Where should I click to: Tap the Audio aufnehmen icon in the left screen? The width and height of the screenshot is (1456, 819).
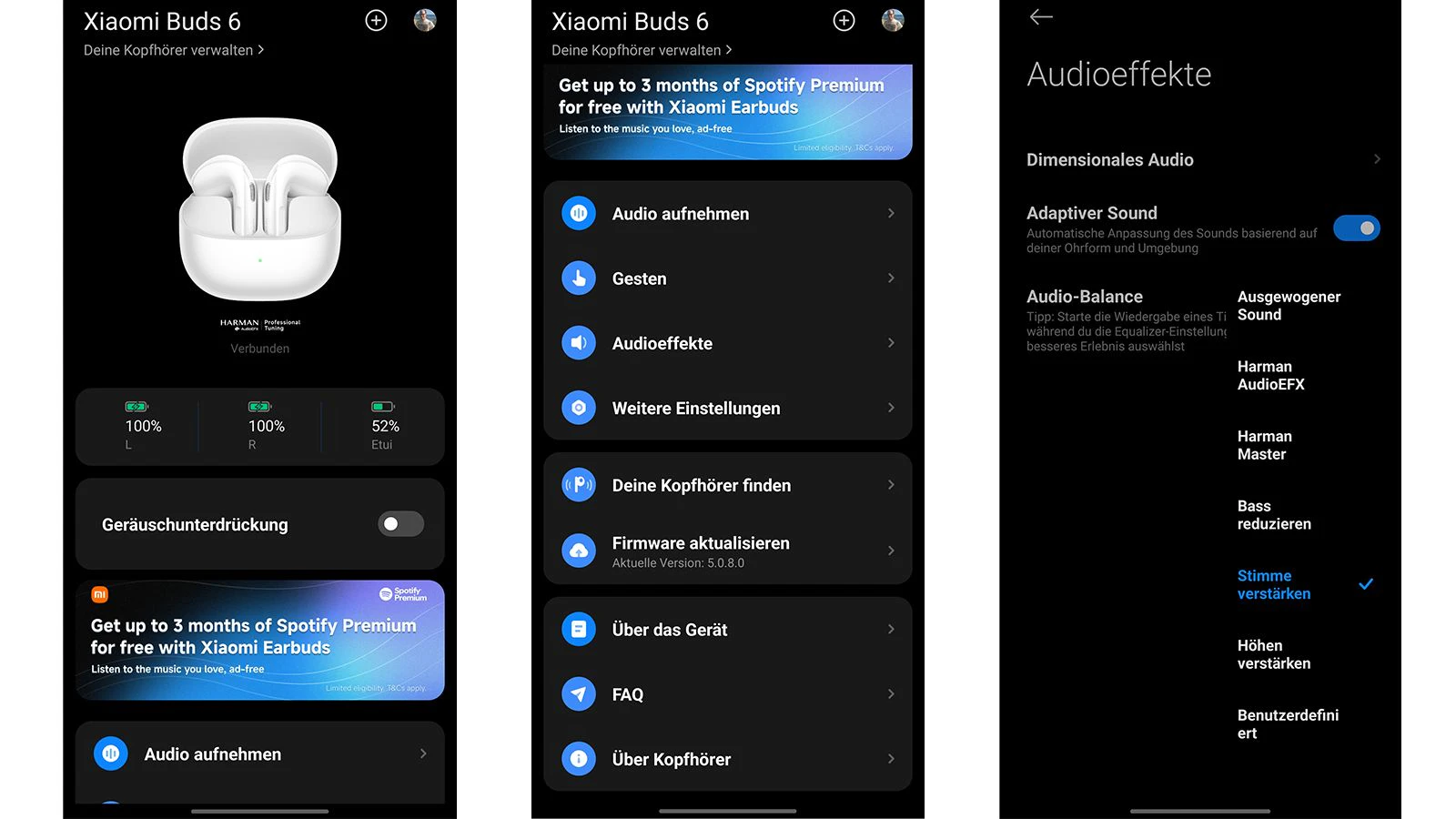click(111, 753)
